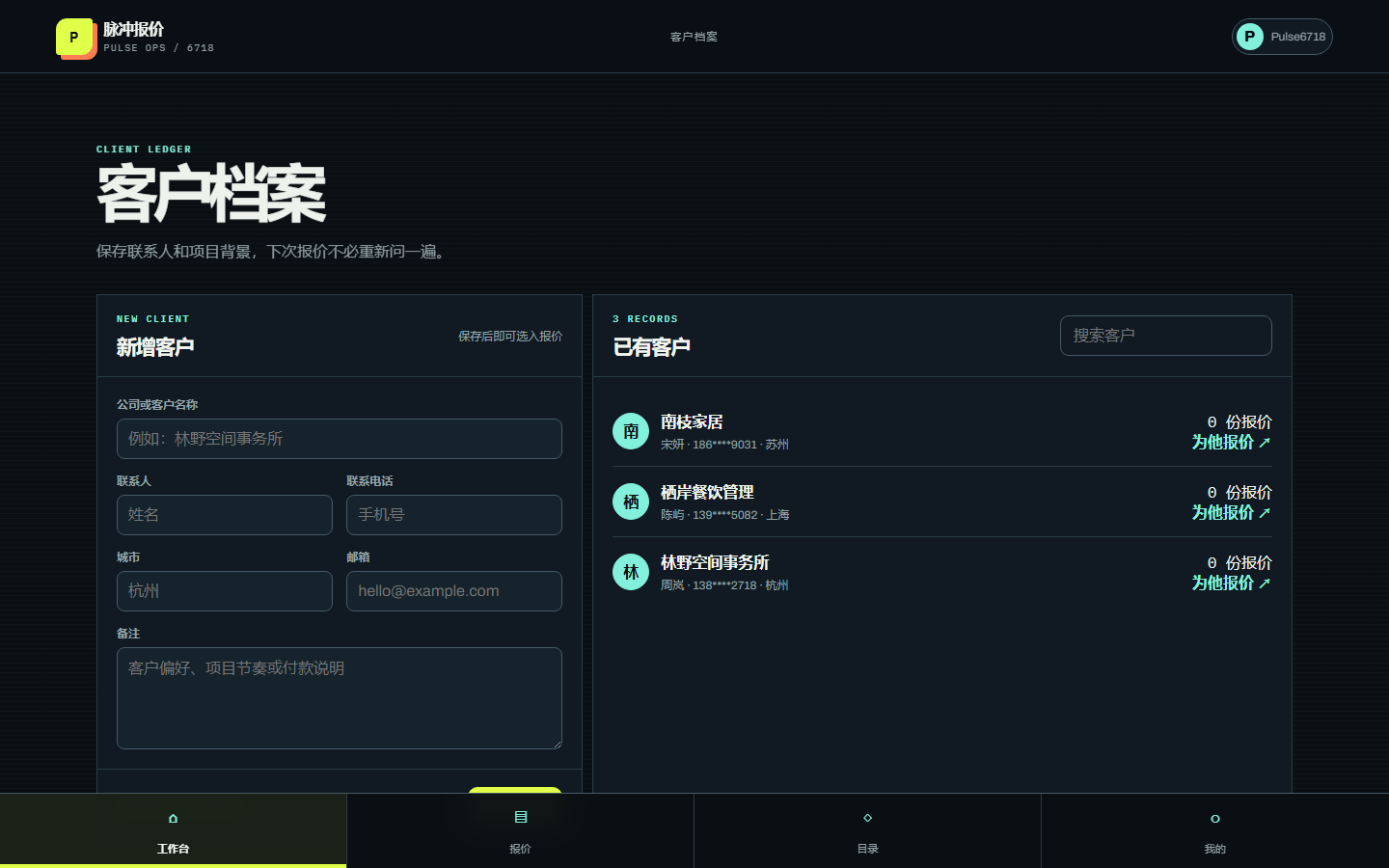This screenshot has height=868, width=1389.
Task: Click the 栖 avatar for 栖岸餐饮管理
Action: pyautogui.click(x=631, y=502)
